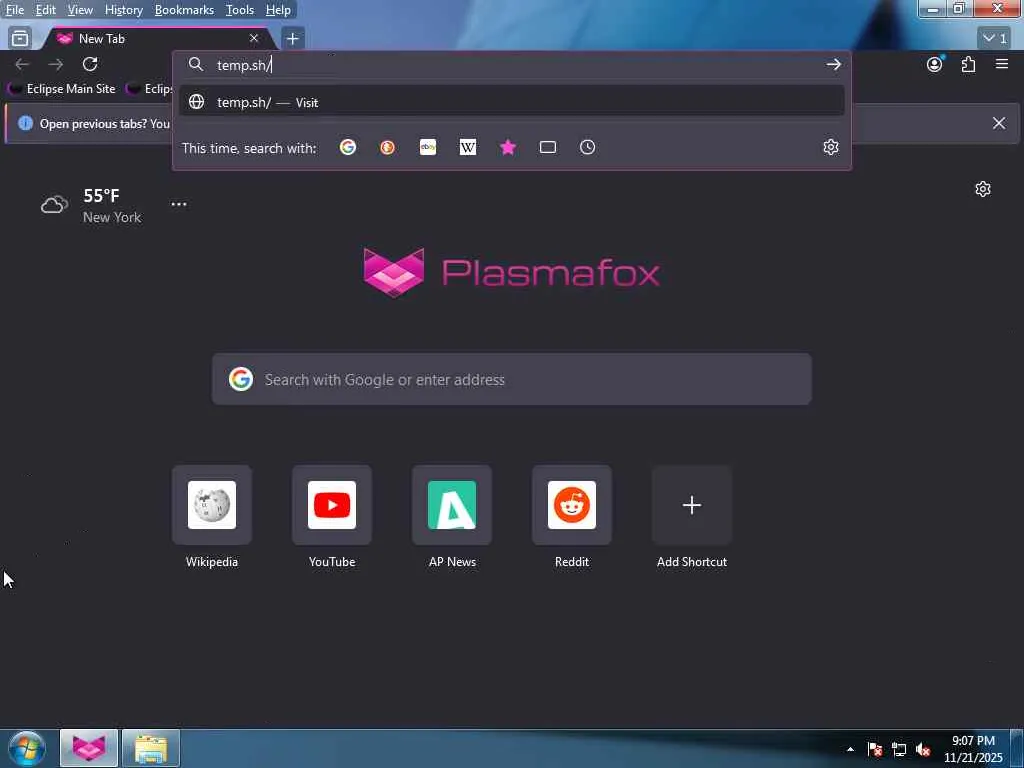
Task: Open the Tools menu
Action: coord(239,10)
